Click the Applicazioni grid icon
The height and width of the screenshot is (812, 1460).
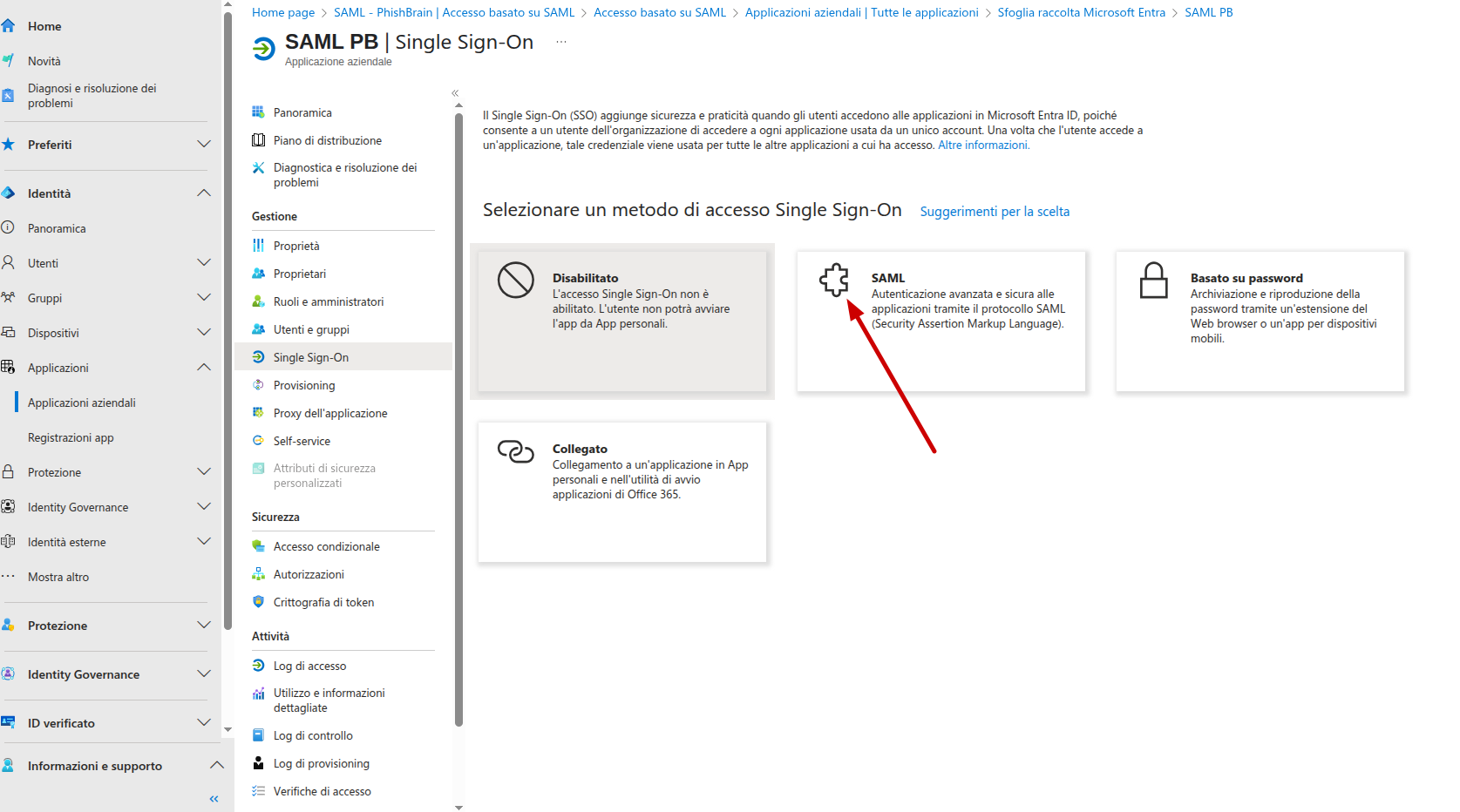click(8, 368)
